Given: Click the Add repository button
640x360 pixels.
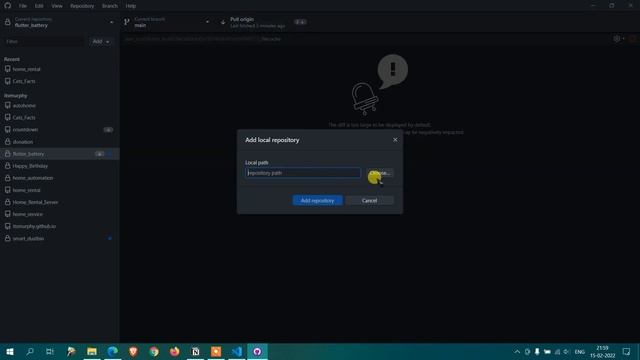Looking at the screenshot, I should 317,200.
